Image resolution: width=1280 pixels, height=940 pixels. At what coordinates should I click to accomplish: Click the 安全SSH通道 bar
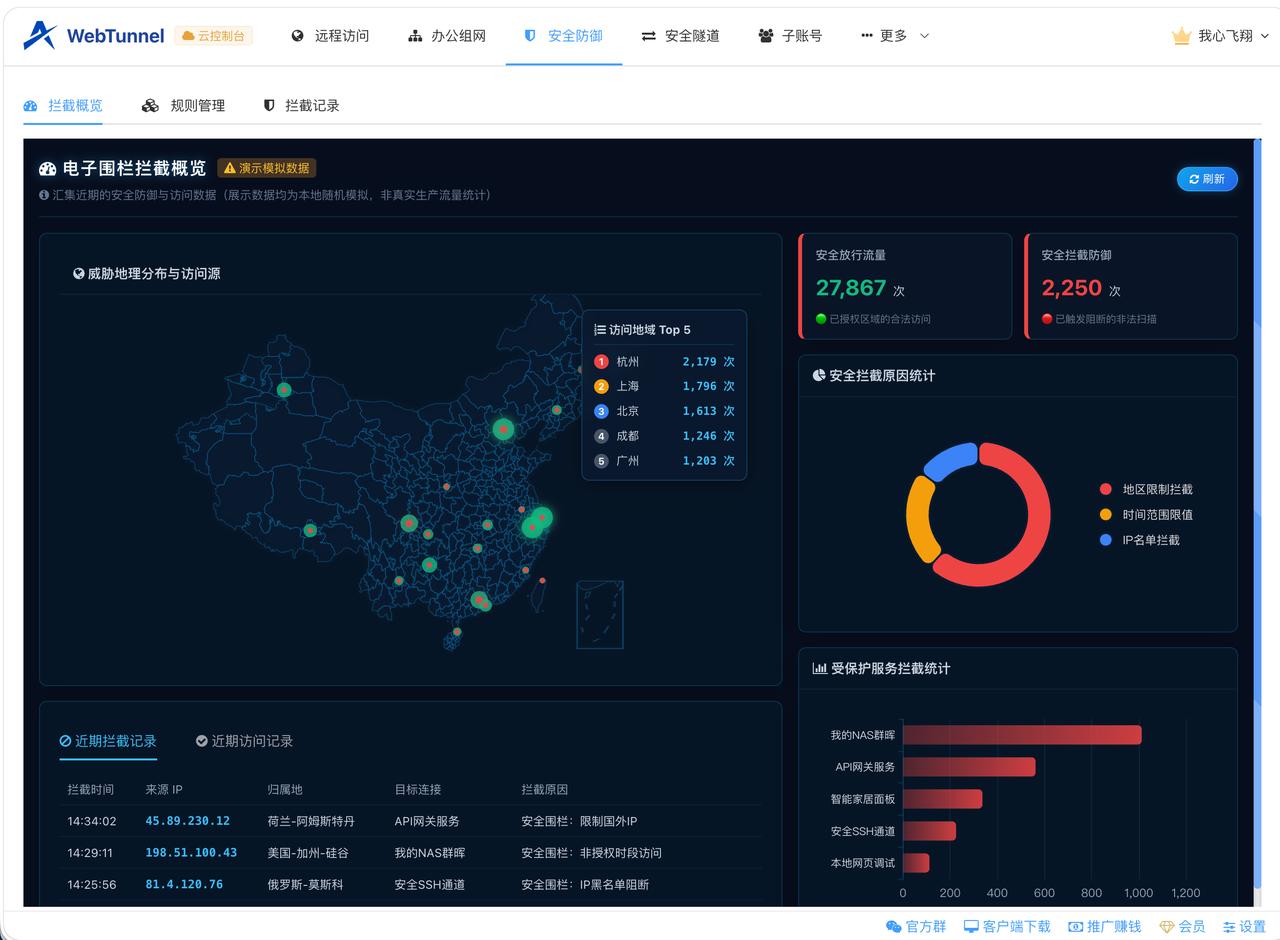pyautogui.click(x=929, y=831)
